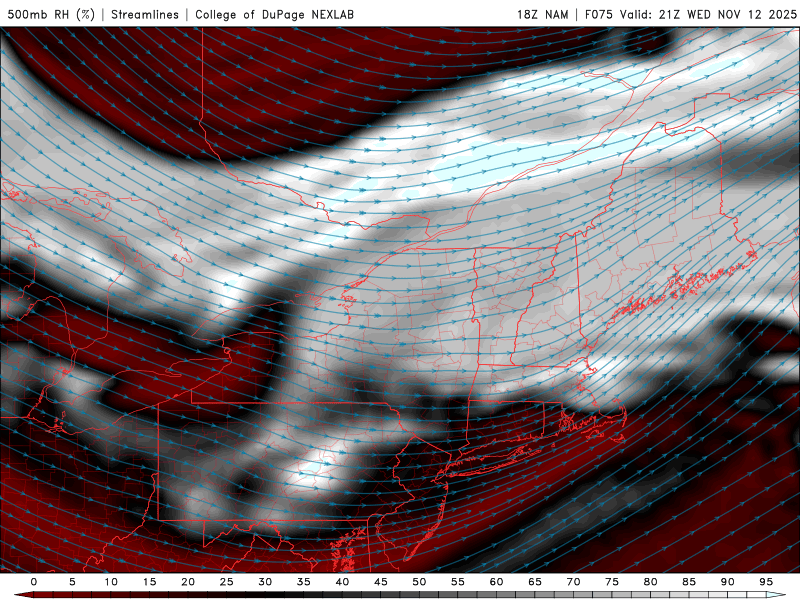The image size is (800, 600).
Task: Click the "0" color scale label
Action: click(34, 582)
